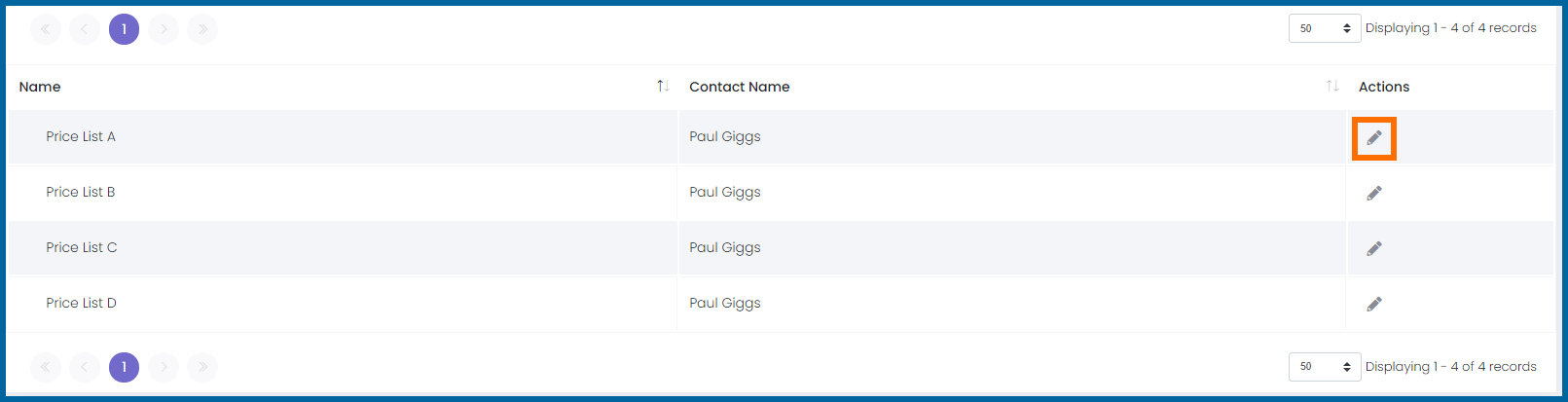Go to next page in bottom pagination
The width and height of the screenshot is (1568, 402).
(164, 367)
